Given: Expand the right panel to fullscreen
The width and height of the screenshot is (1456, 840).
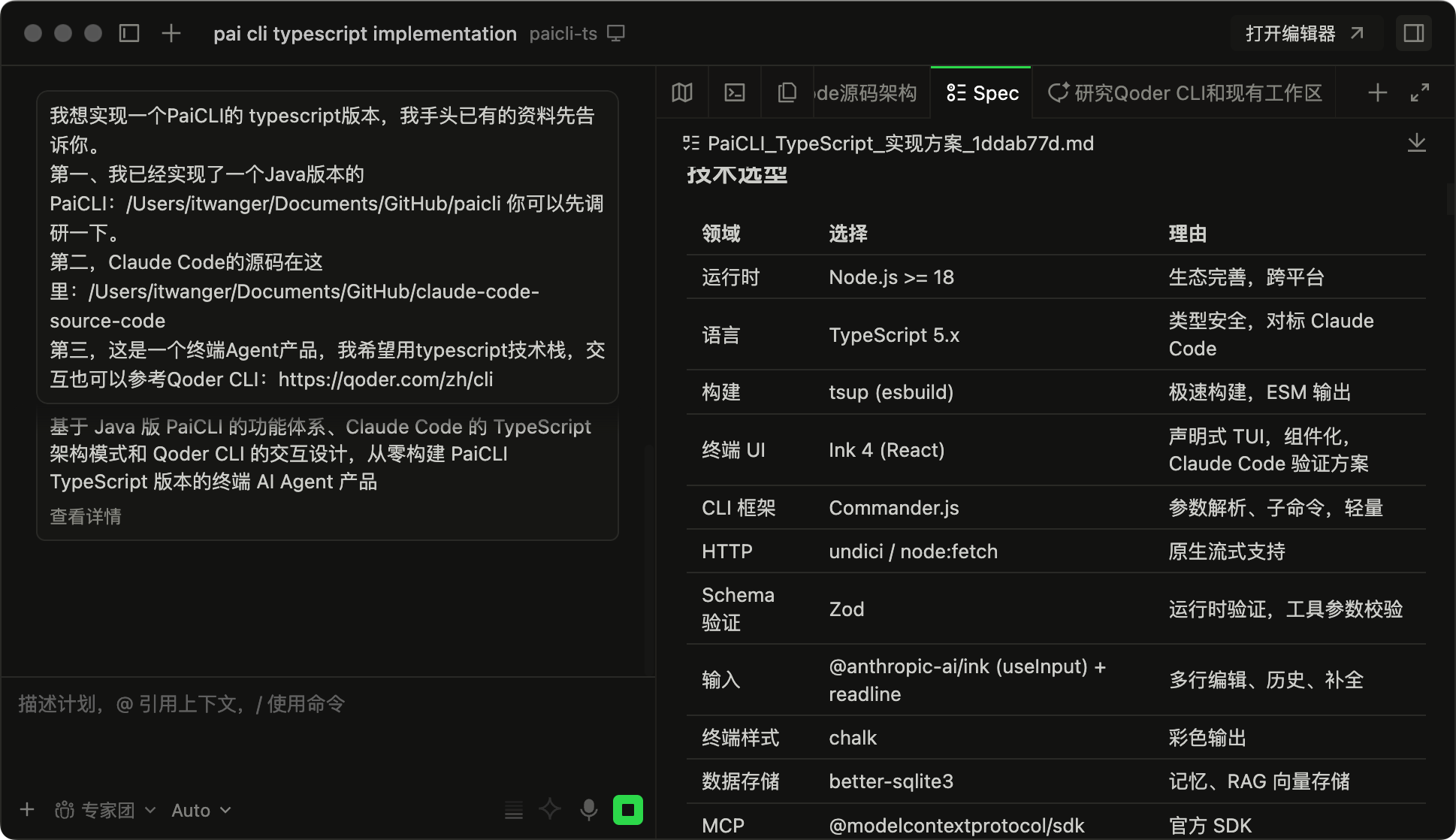Looking at the screenshot, I should point(1419,92).
